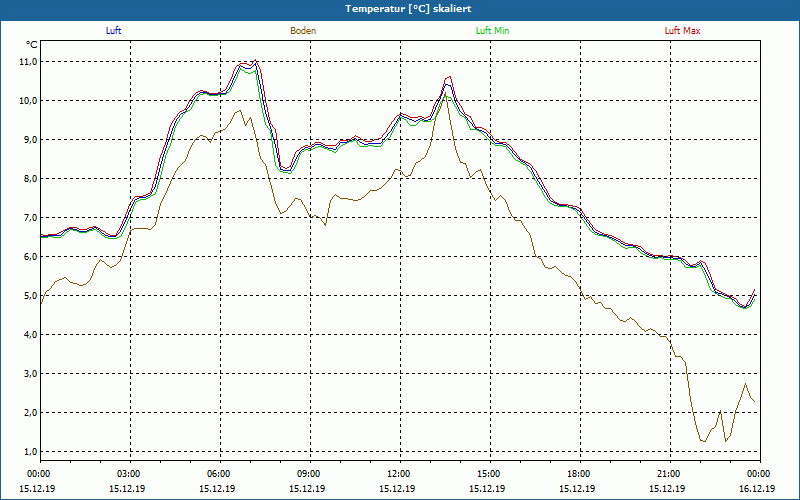This screenshot has width=800, height=500.
Task: Click the air temperature peak near 07:00
Action: tap(256, 61)
